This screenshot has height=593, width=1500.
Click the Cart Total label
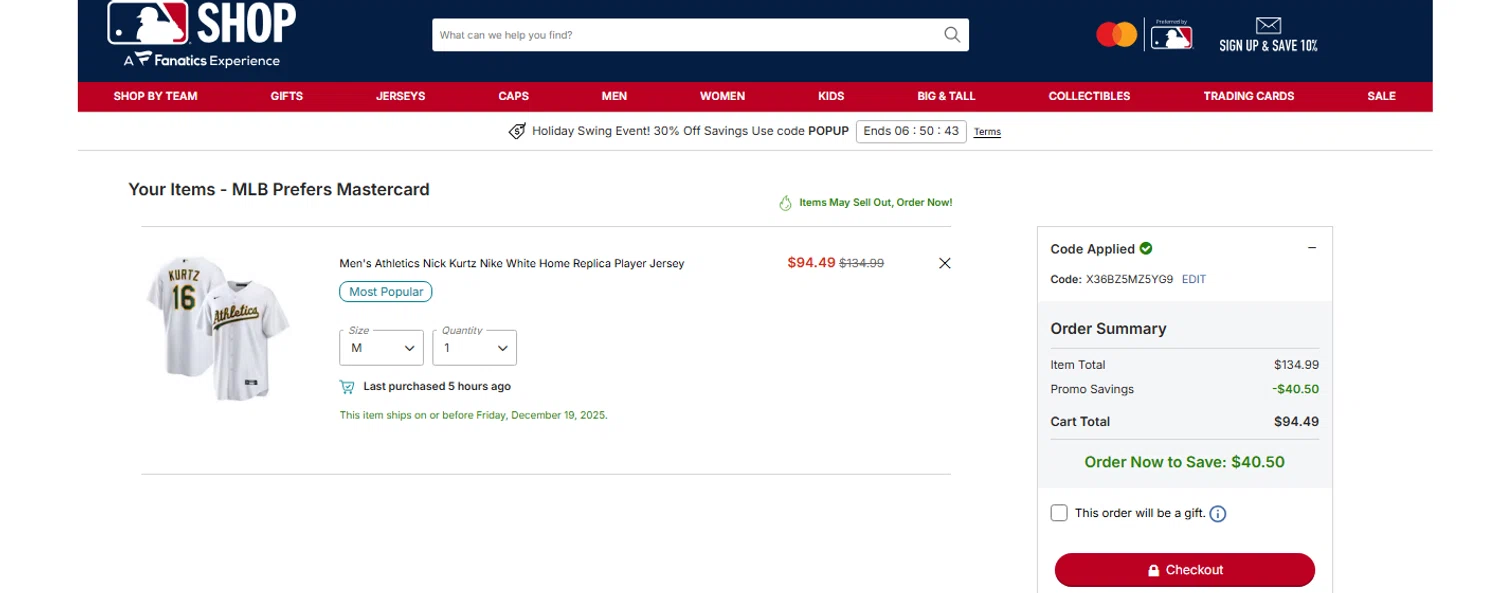click(1080, 422)
